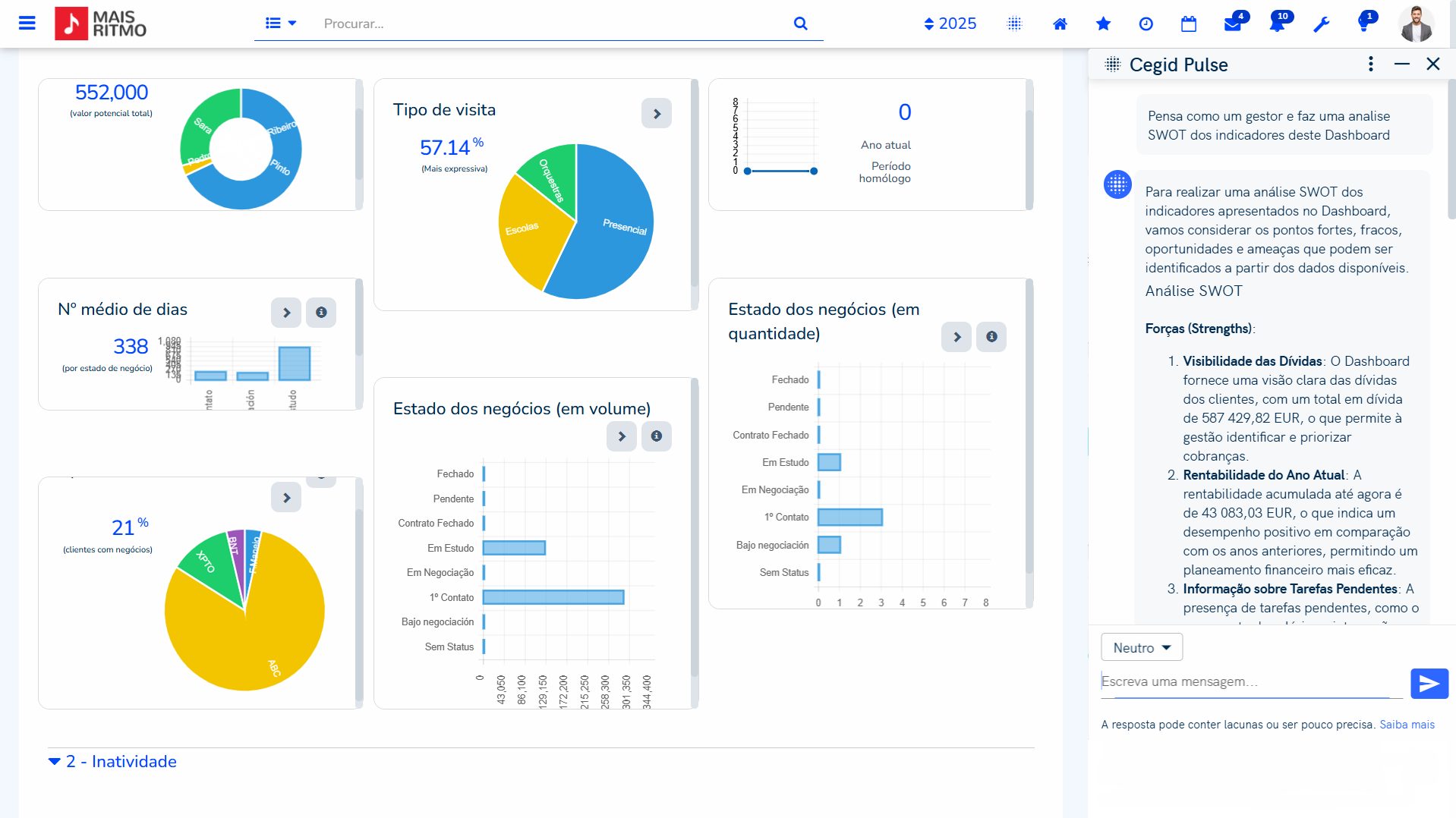1456x818 pixels.
Task: Open the hamburger main menu
Action: coord(27,24)
